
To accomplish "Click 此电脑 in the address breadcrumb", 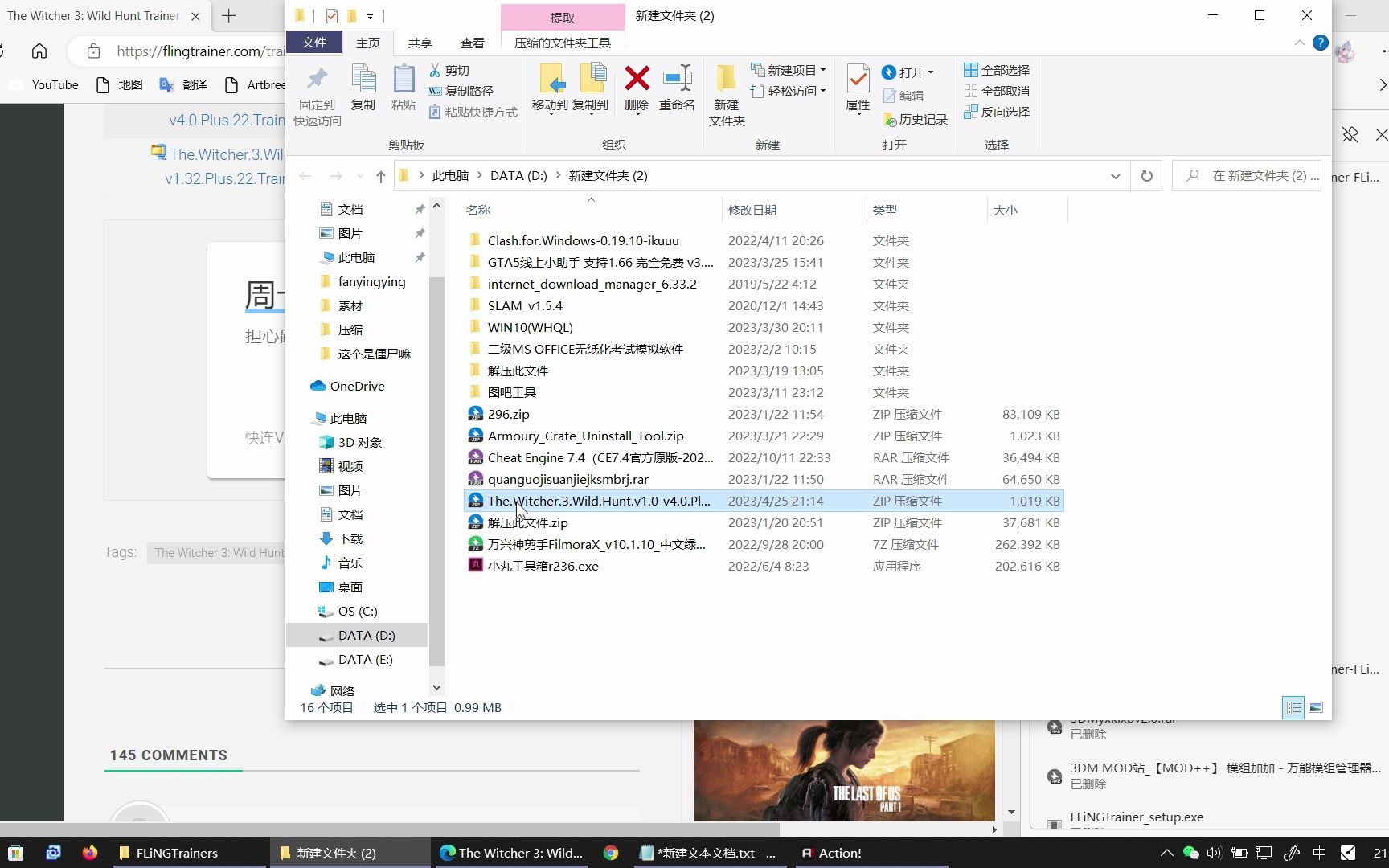I will pos(450,176).
